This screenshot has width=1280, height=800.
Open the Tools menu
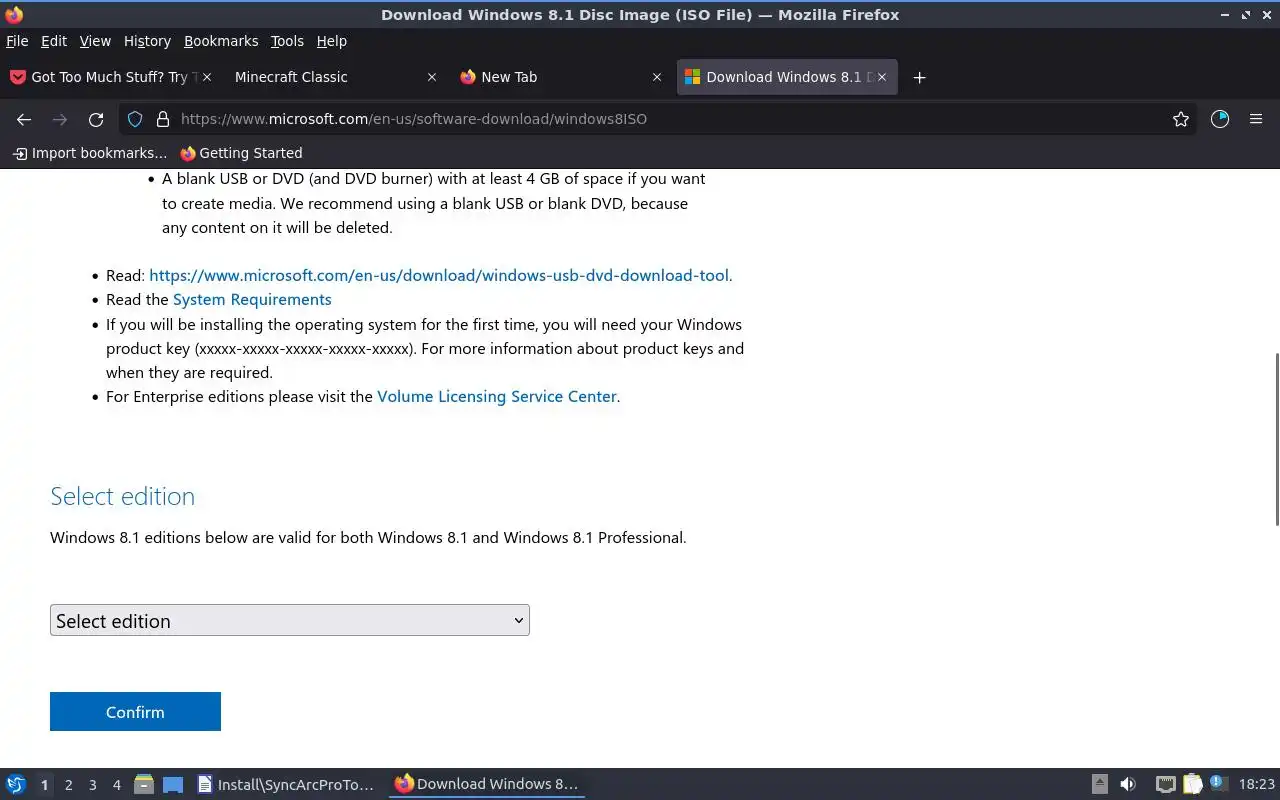287,41
